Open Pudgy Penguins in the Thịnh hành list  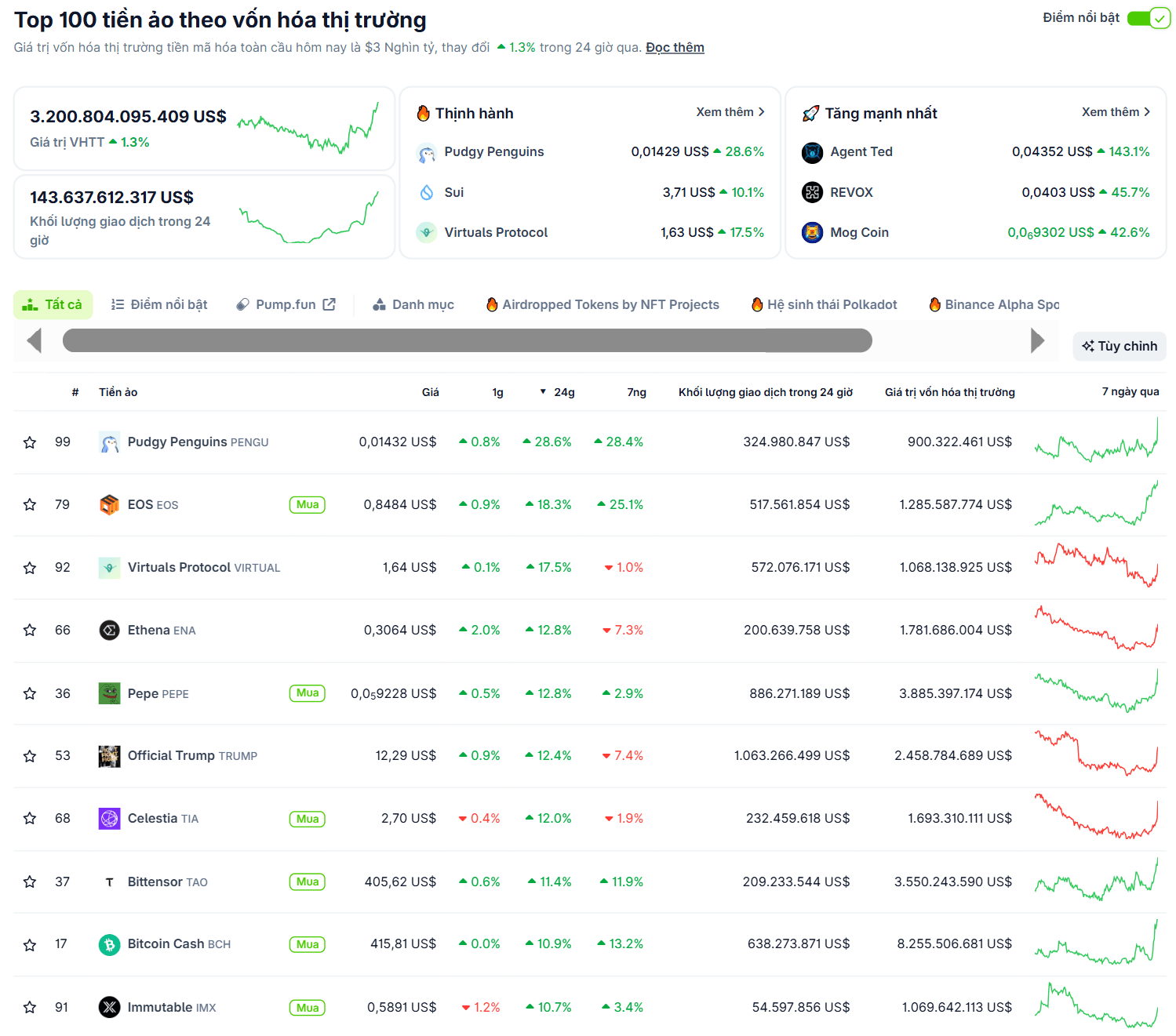(494, 152)
